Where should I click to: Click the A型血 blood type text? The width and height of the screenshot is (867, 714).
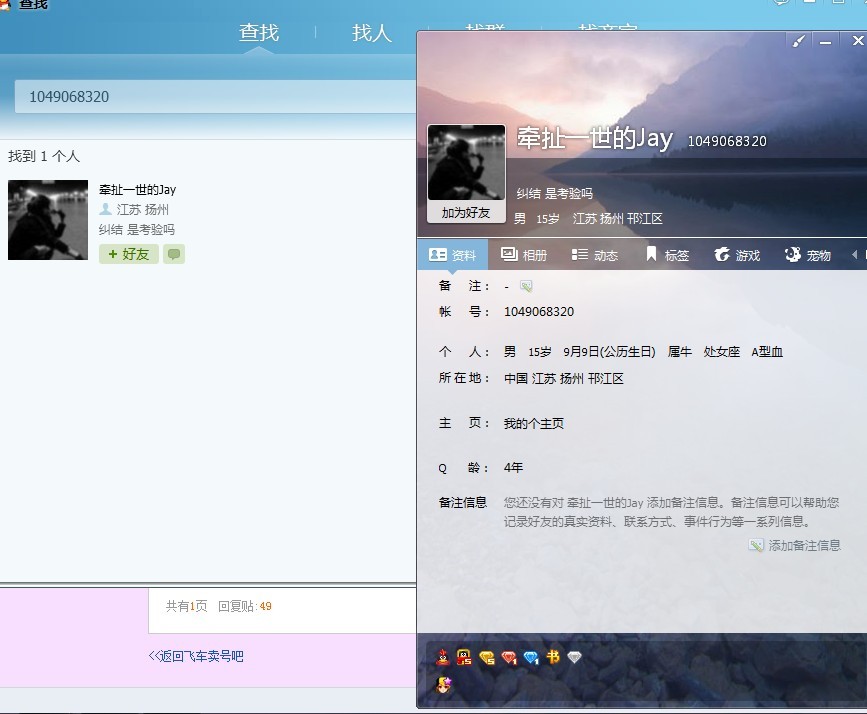pyautogui.click(x=767, y=352)
